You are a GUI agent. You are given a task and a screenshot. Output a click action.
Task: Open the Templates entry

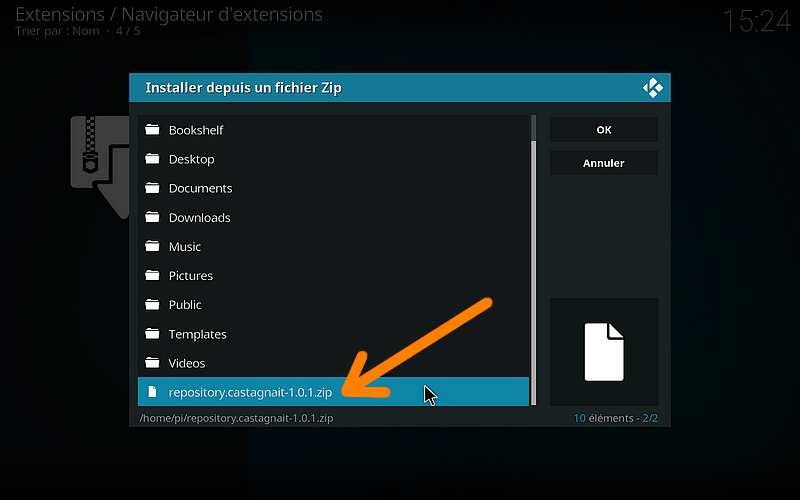[x=334, y=333]
